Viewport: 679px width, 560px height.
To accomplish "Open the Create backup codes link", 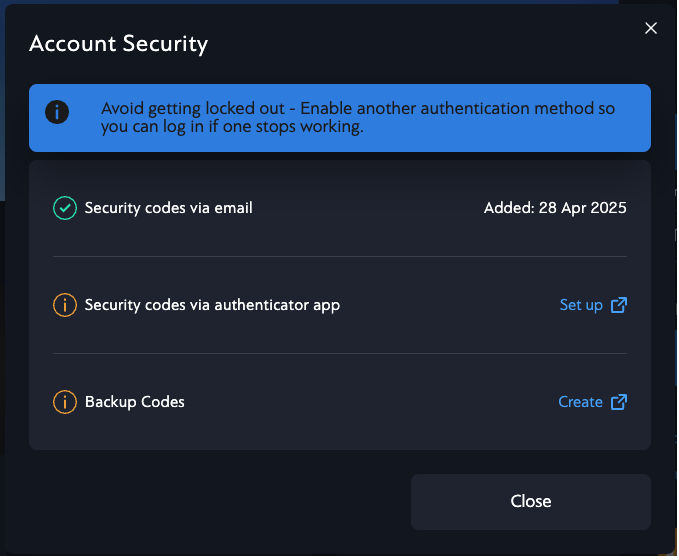I will click(x=580, y=402).
